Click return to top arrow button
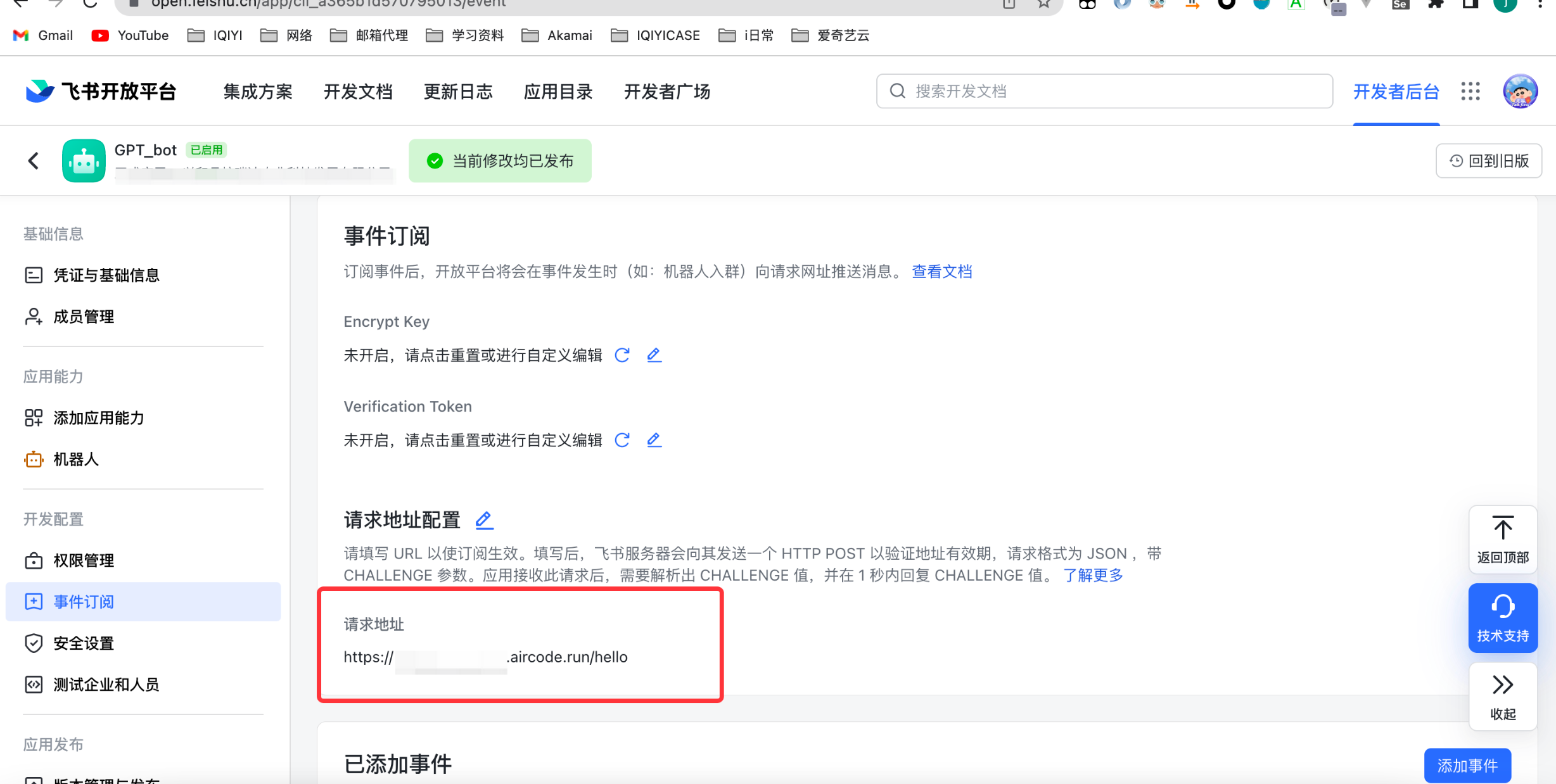1556x784 pixels. [1503, 540]
